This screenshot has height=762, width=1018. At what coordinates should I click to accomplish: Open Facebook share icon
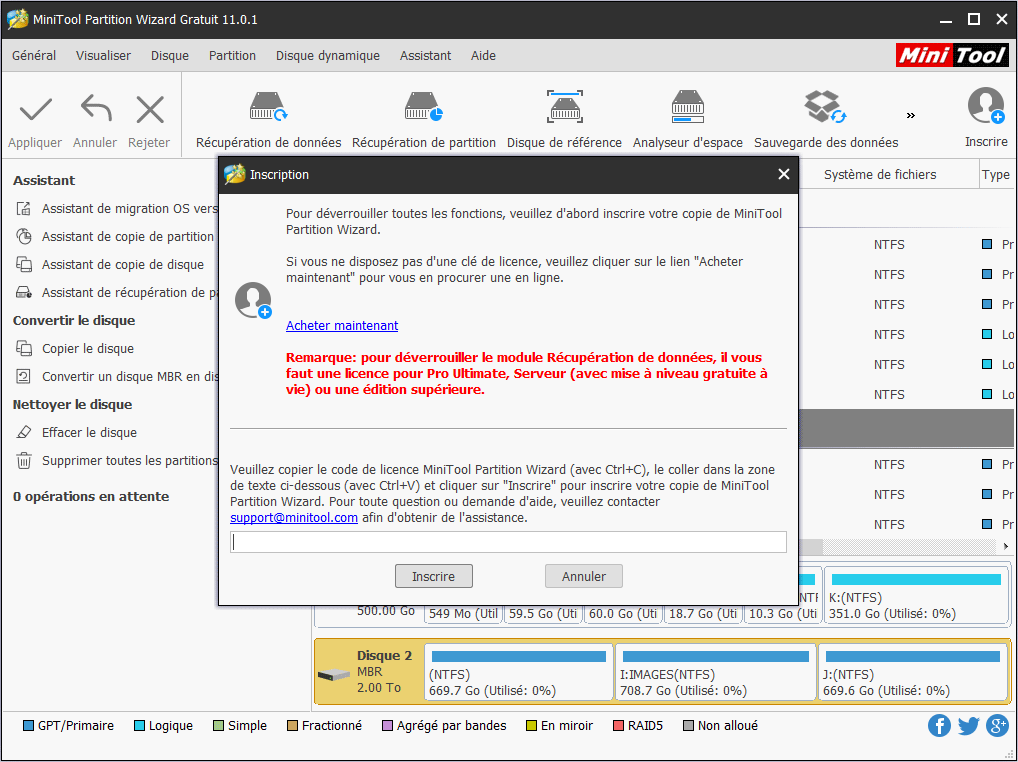coord(939,726)
